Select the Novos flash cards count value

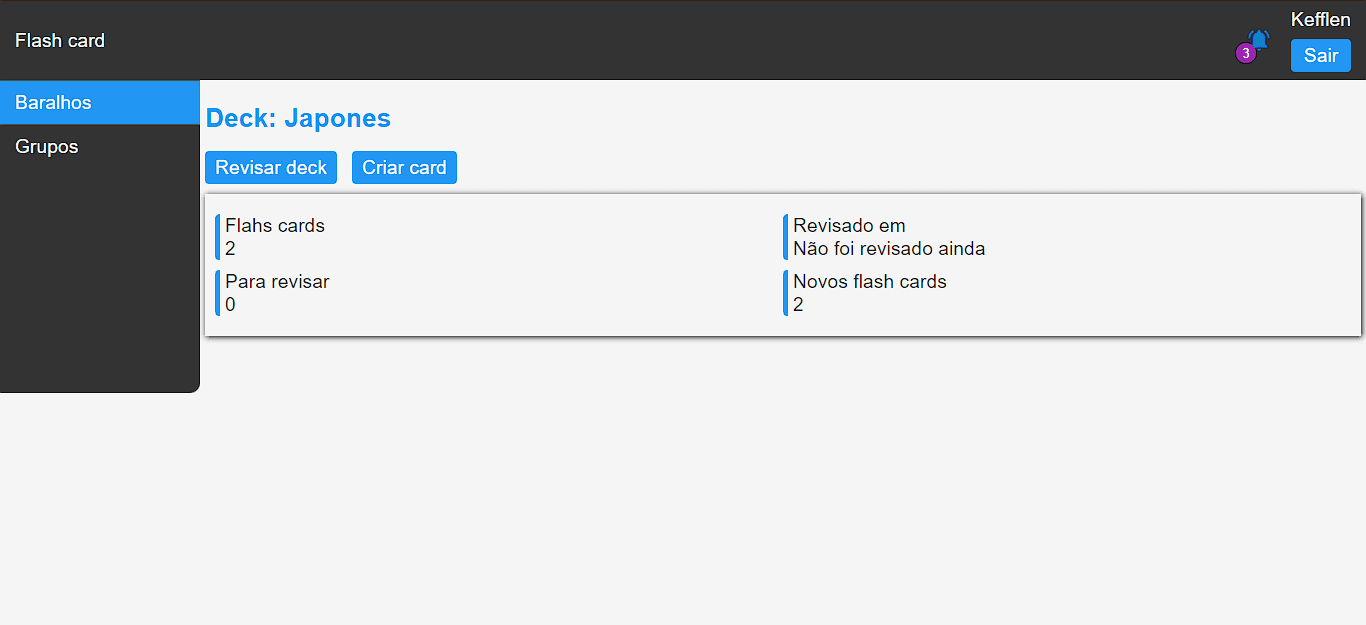[799, 305]
